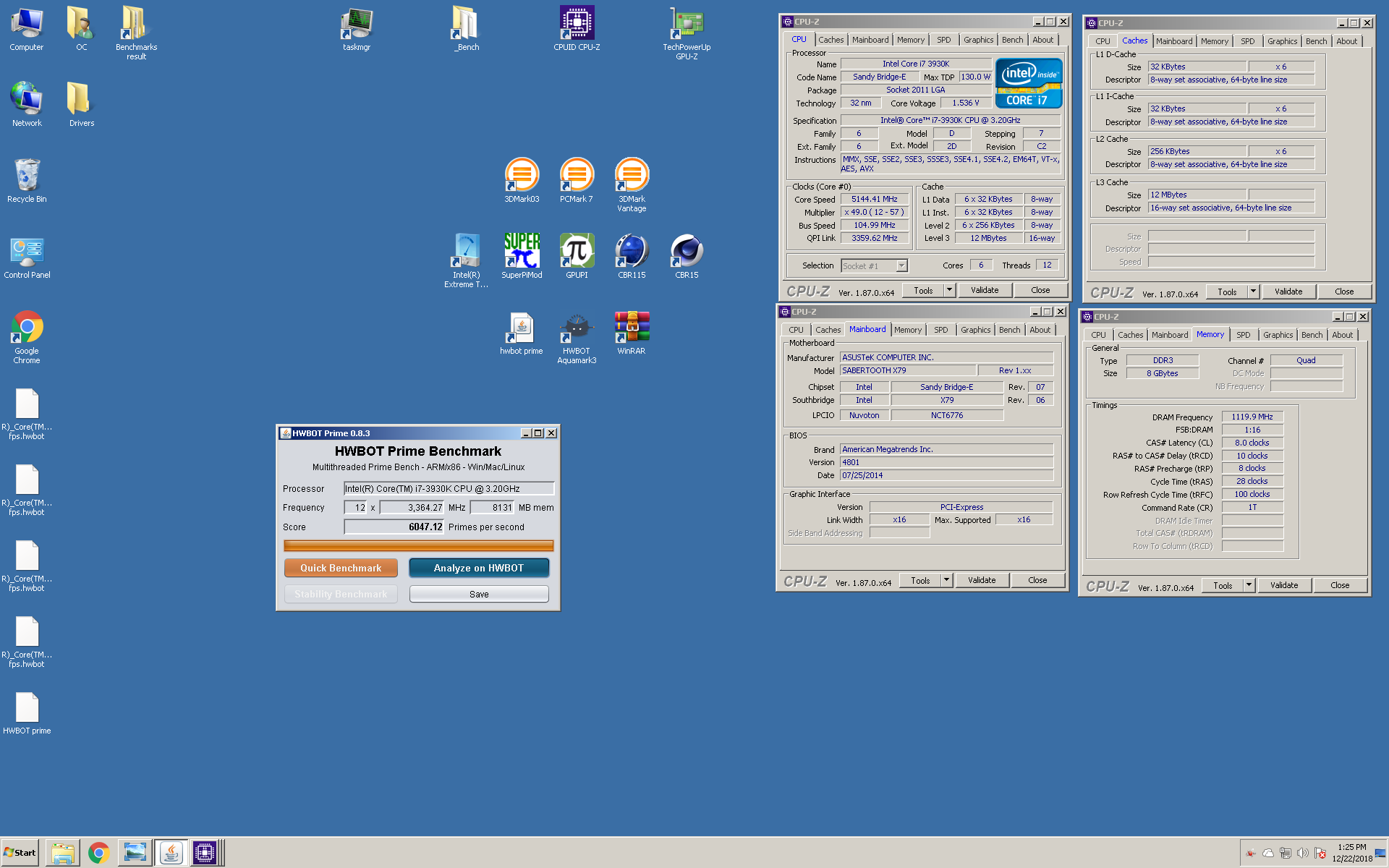
Task: Launch CPUID CPU-Z desktop shortcut
Action: 577,29
